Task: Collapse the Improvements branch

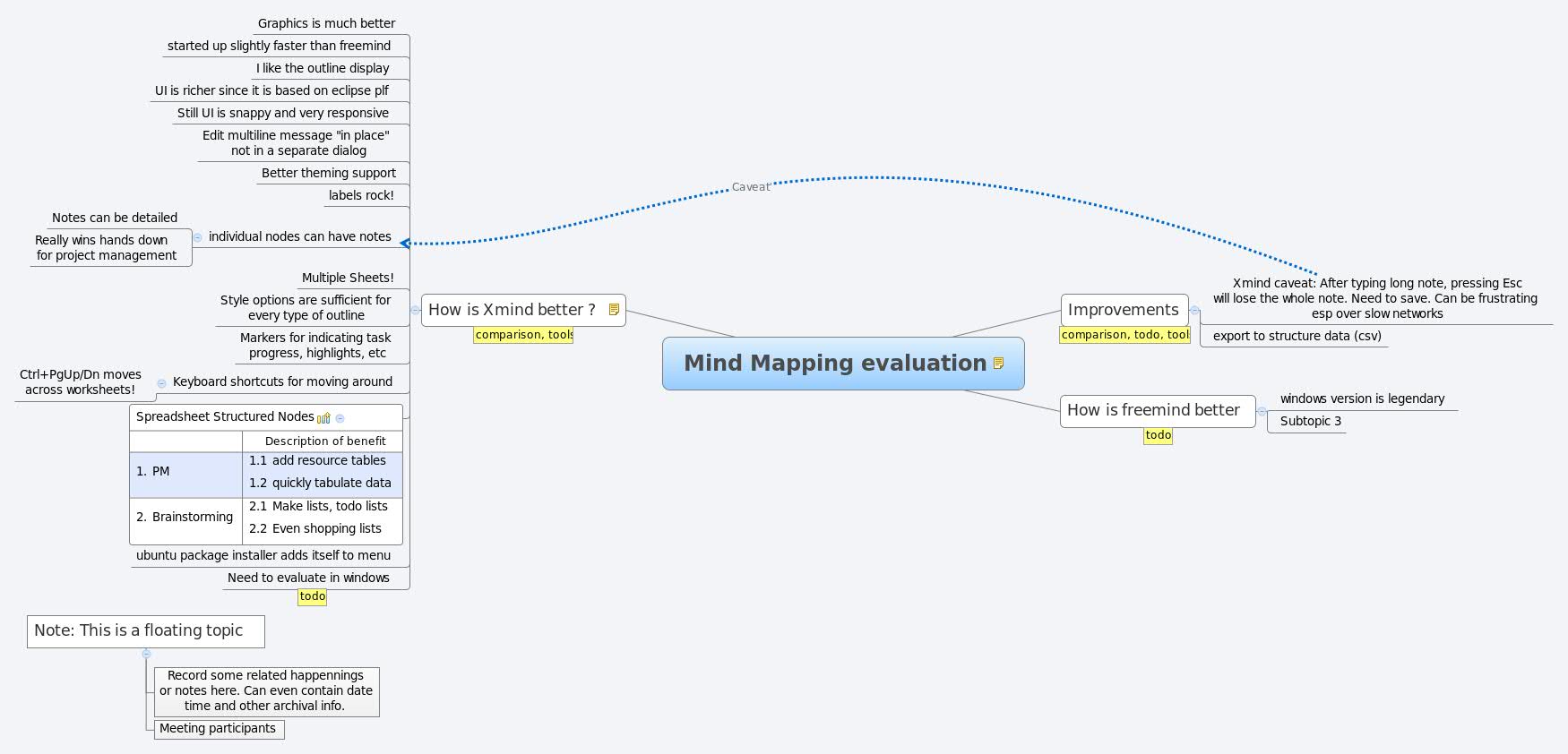Action: click(1194, 311)
